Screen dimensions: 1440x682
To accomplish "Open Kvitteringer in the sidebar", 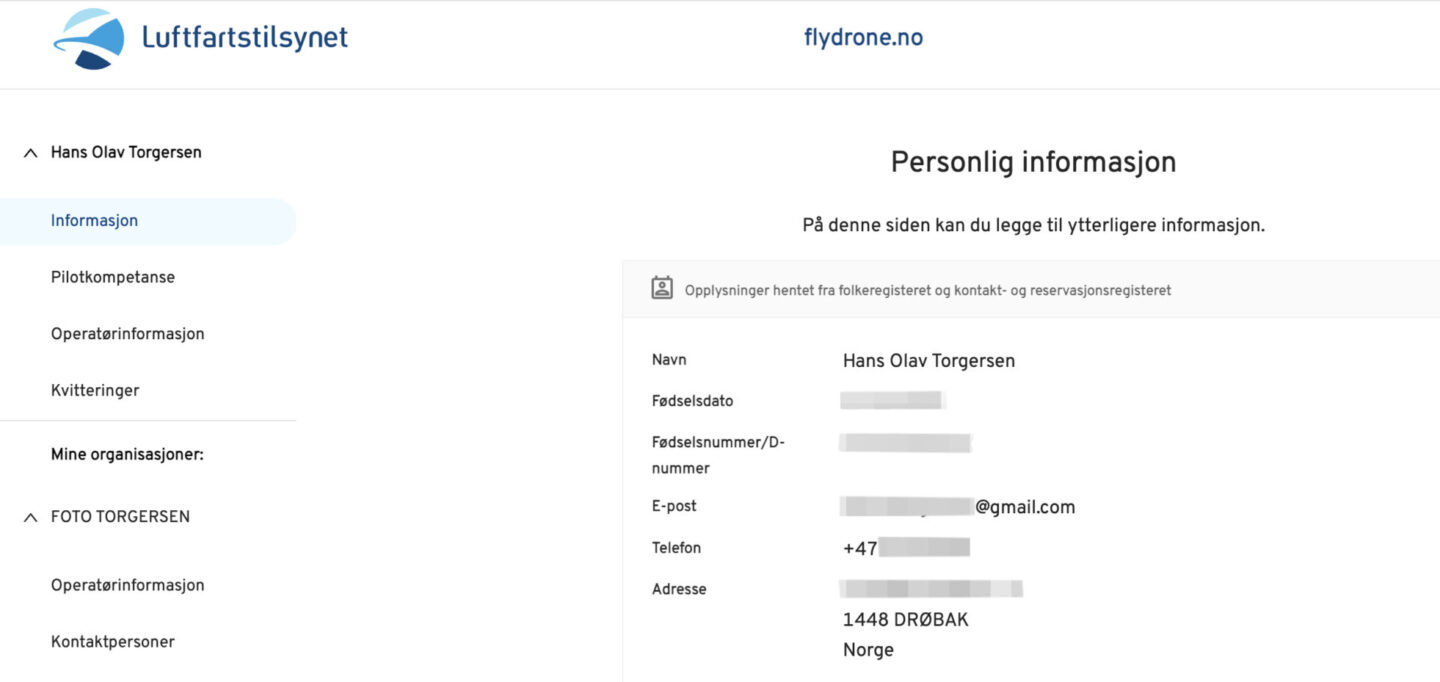I will pyautogui.click(x=95, y=390).
